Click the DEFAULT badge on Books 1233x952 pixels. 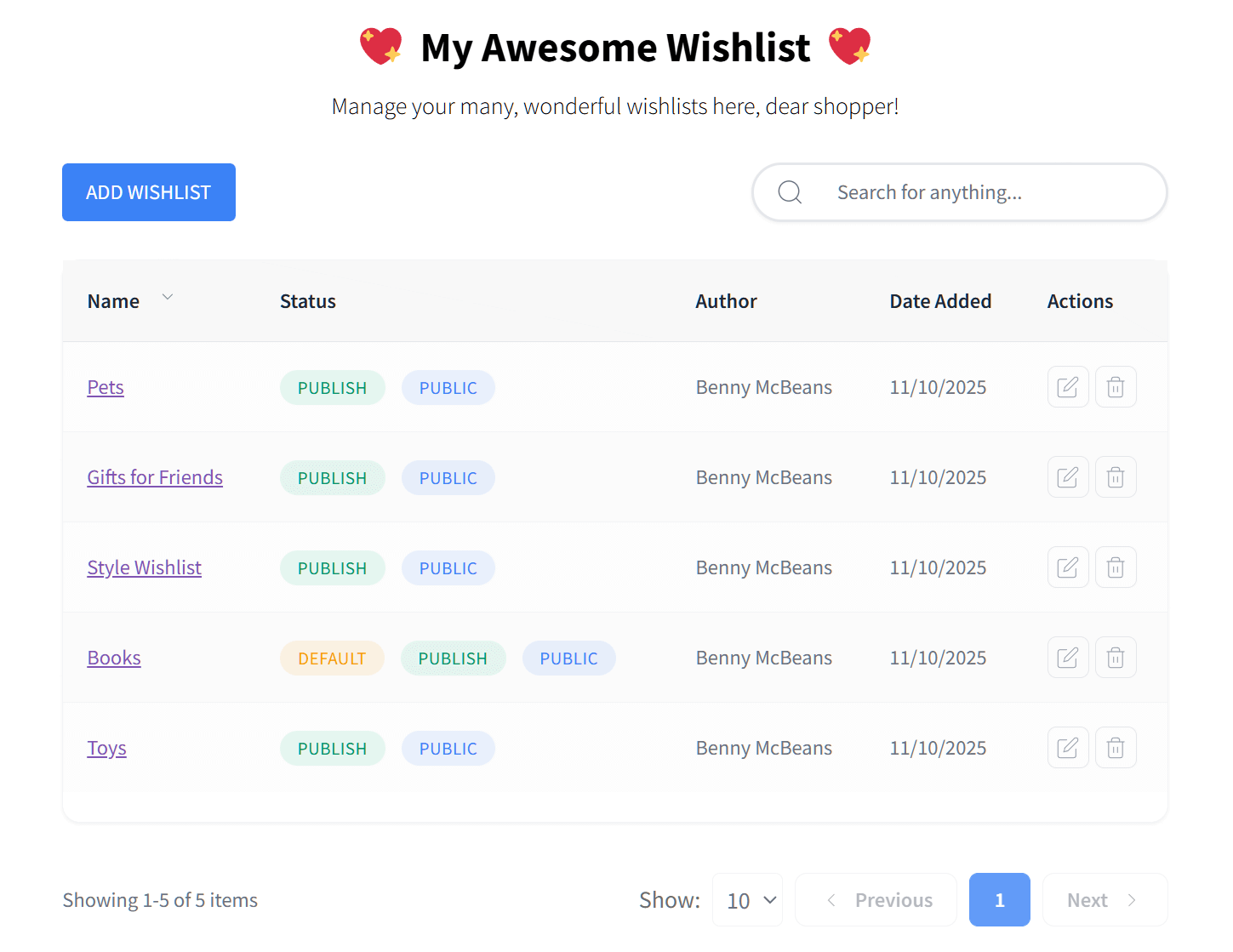point(332,658)
